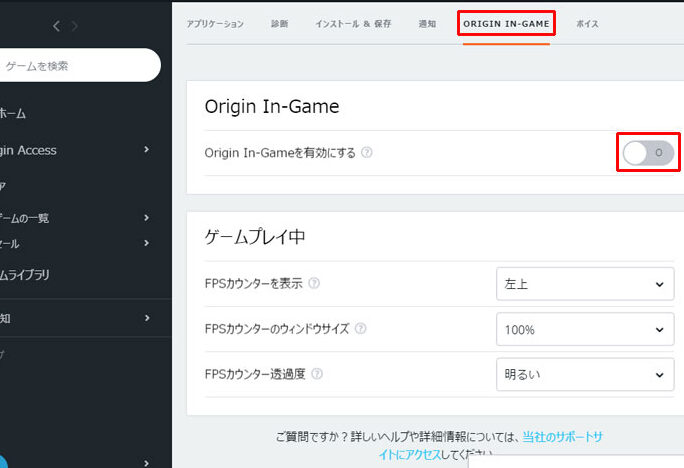
Task: Expand the ゲームの一覧 sidebar chevron
Action: coord(146,217)
